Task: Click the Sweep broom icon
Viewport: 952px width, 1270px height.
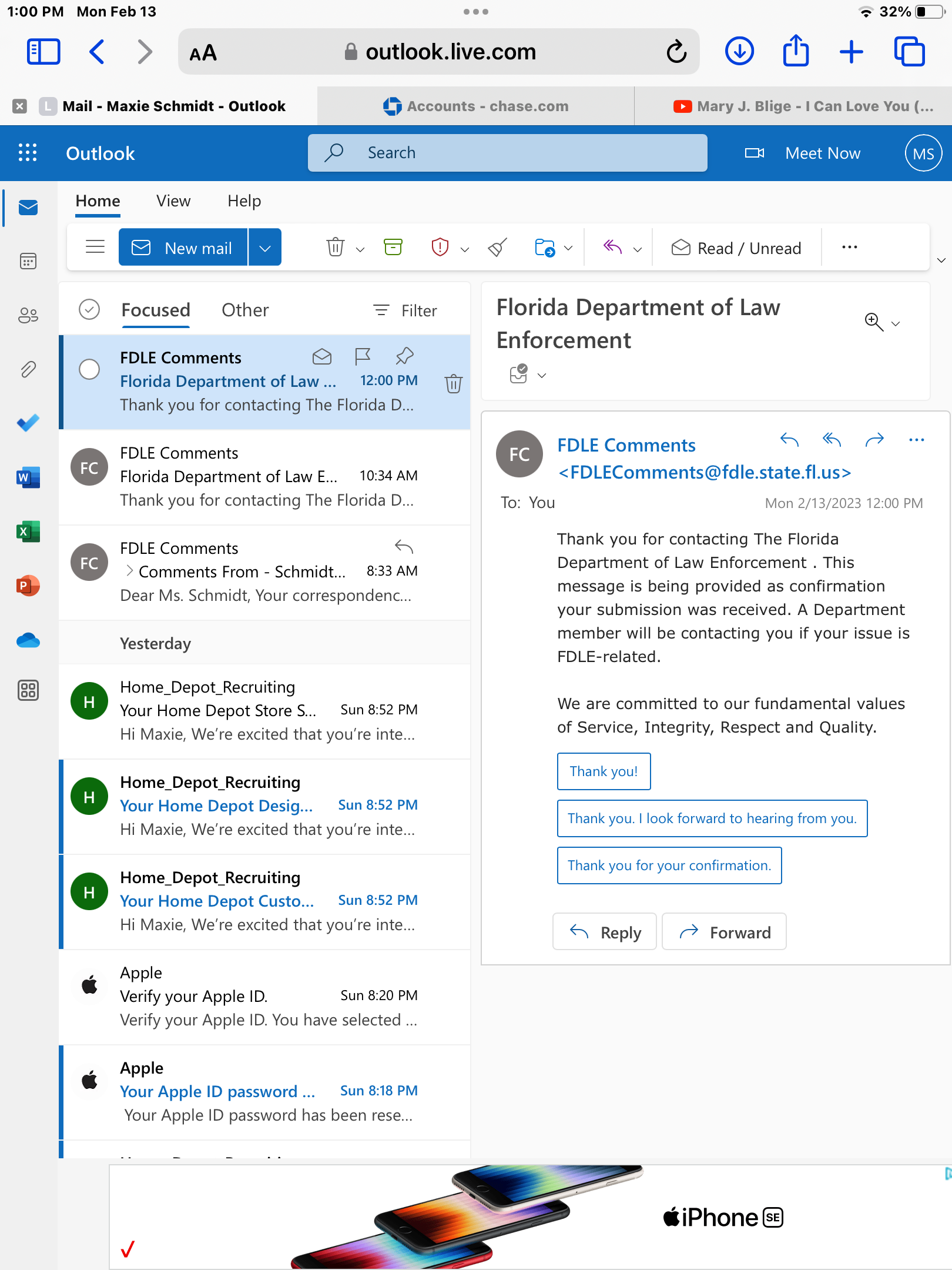Action: point(498,247)
